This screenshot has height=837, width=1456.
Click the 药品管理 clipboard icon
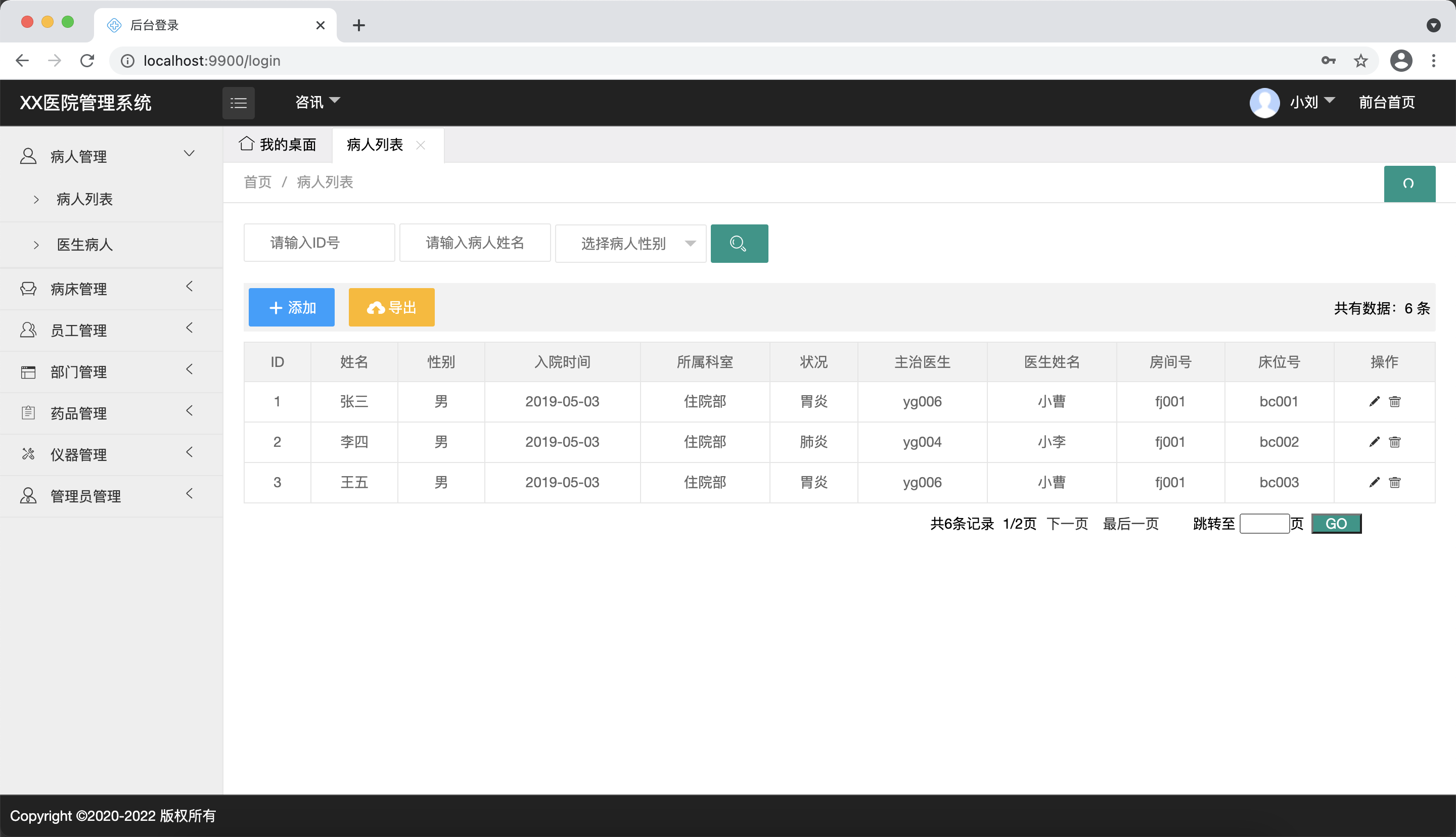(28, 413)
